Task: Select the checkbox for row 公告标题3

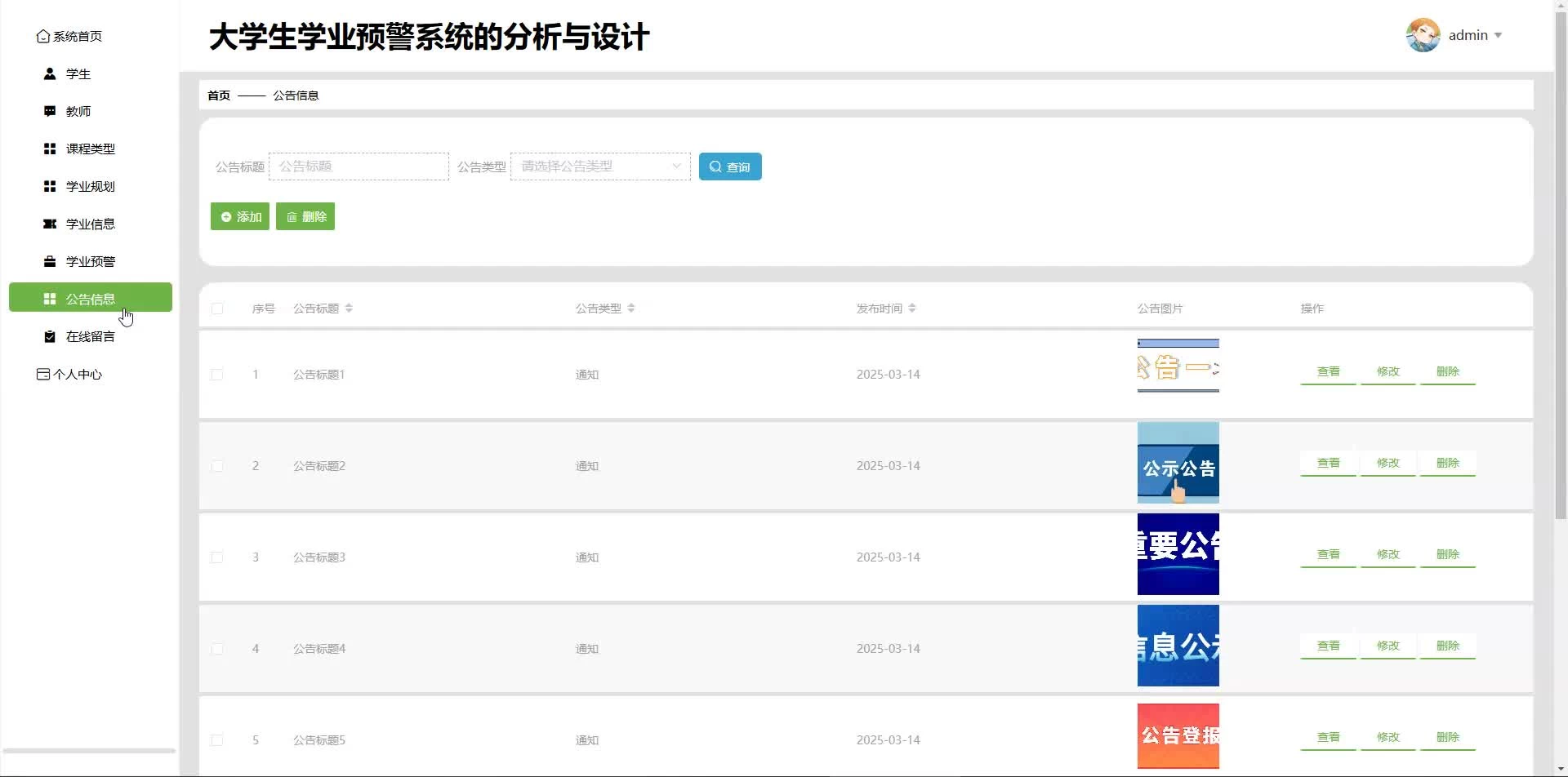Action: 217,558
